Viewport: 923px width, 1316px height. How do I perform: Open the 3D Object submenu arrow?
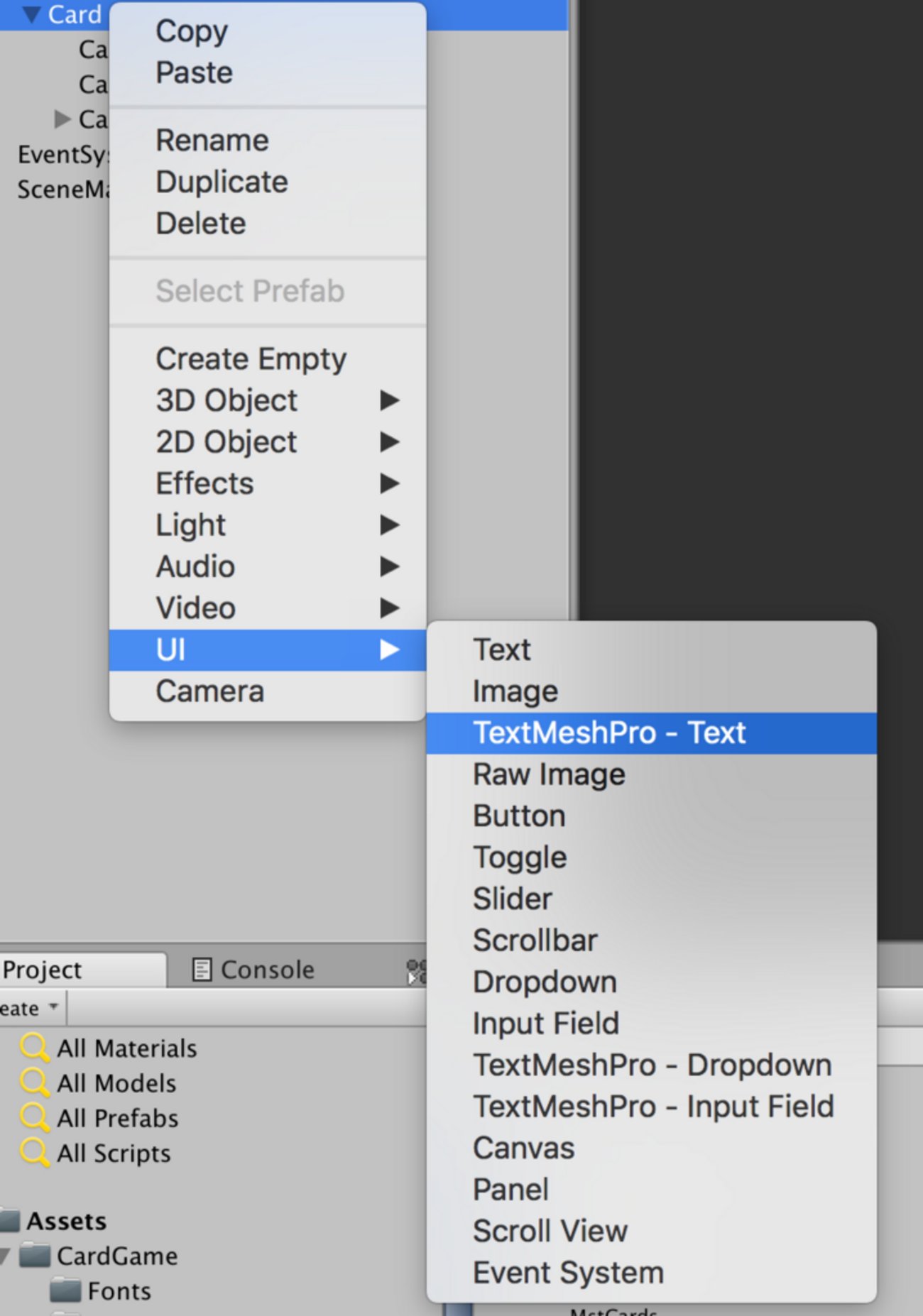(x=389, y=401)
